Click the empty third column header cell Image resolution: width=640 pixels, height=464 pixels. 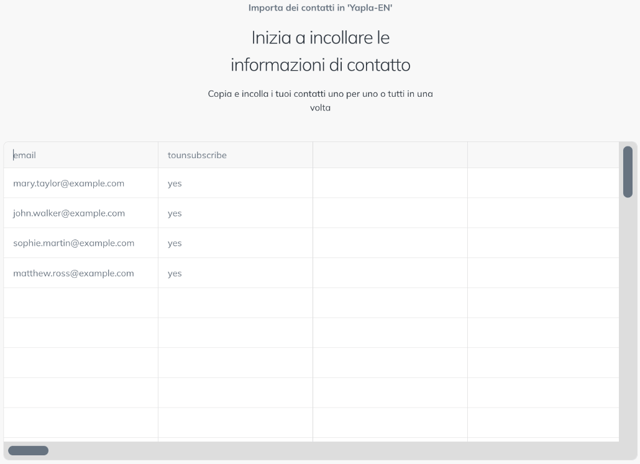[x=390, y=155]
